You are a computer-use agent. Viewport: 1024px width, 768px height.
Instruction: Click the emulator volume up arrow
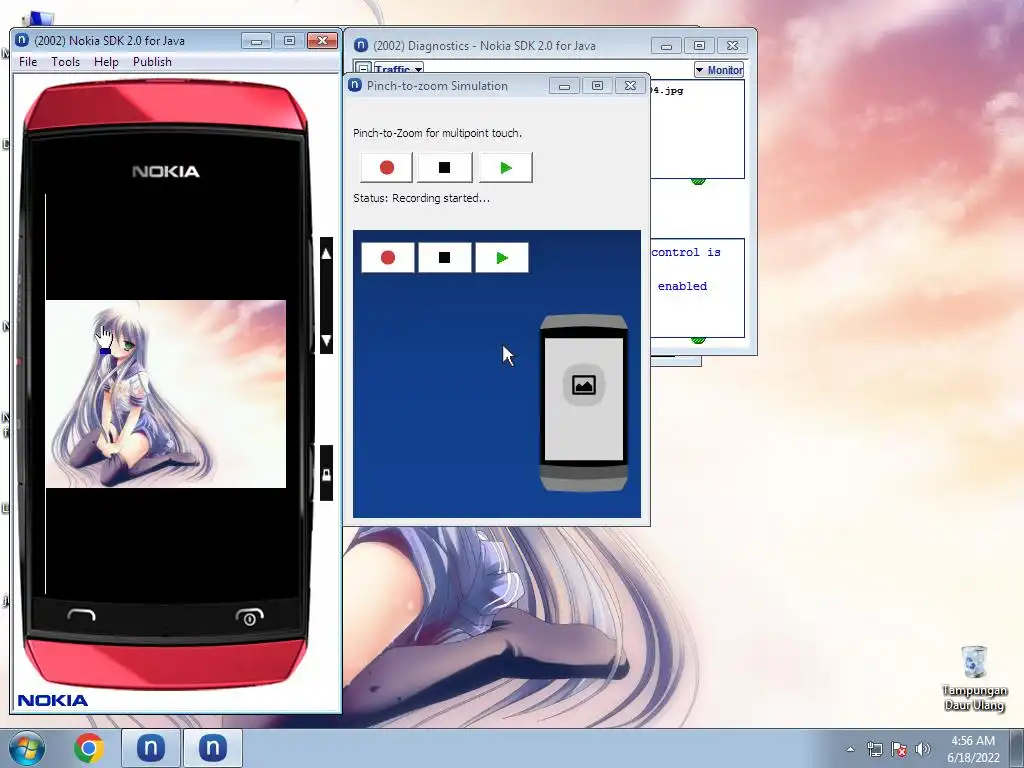[x=327, y=253]
